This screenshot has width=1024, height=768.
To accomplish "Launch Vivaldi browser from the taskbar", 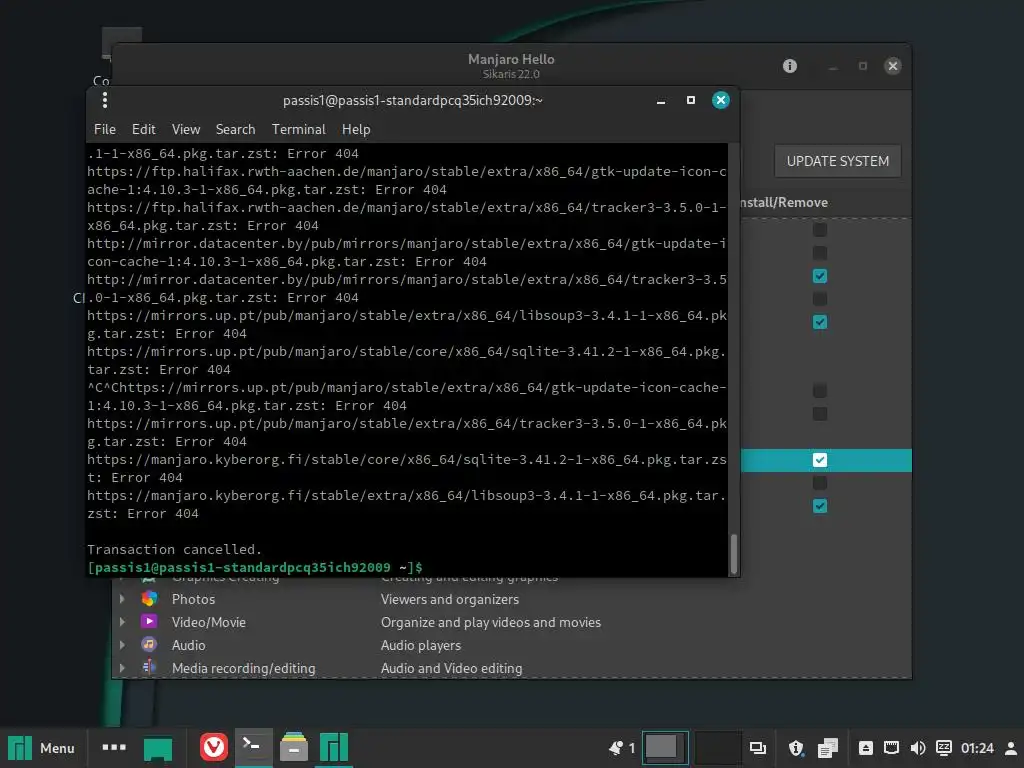I will (214, 748).
